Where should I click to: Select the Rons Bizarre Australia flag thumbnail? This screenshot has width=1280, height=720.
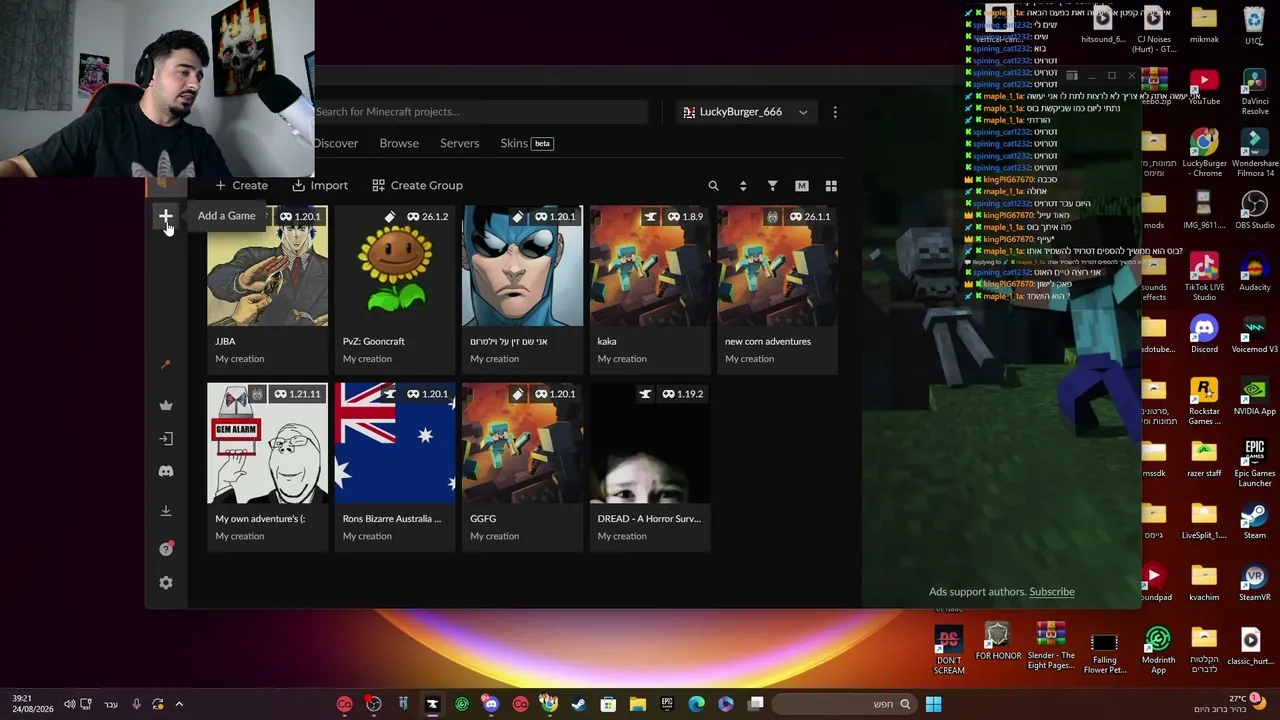click(395, 444)
